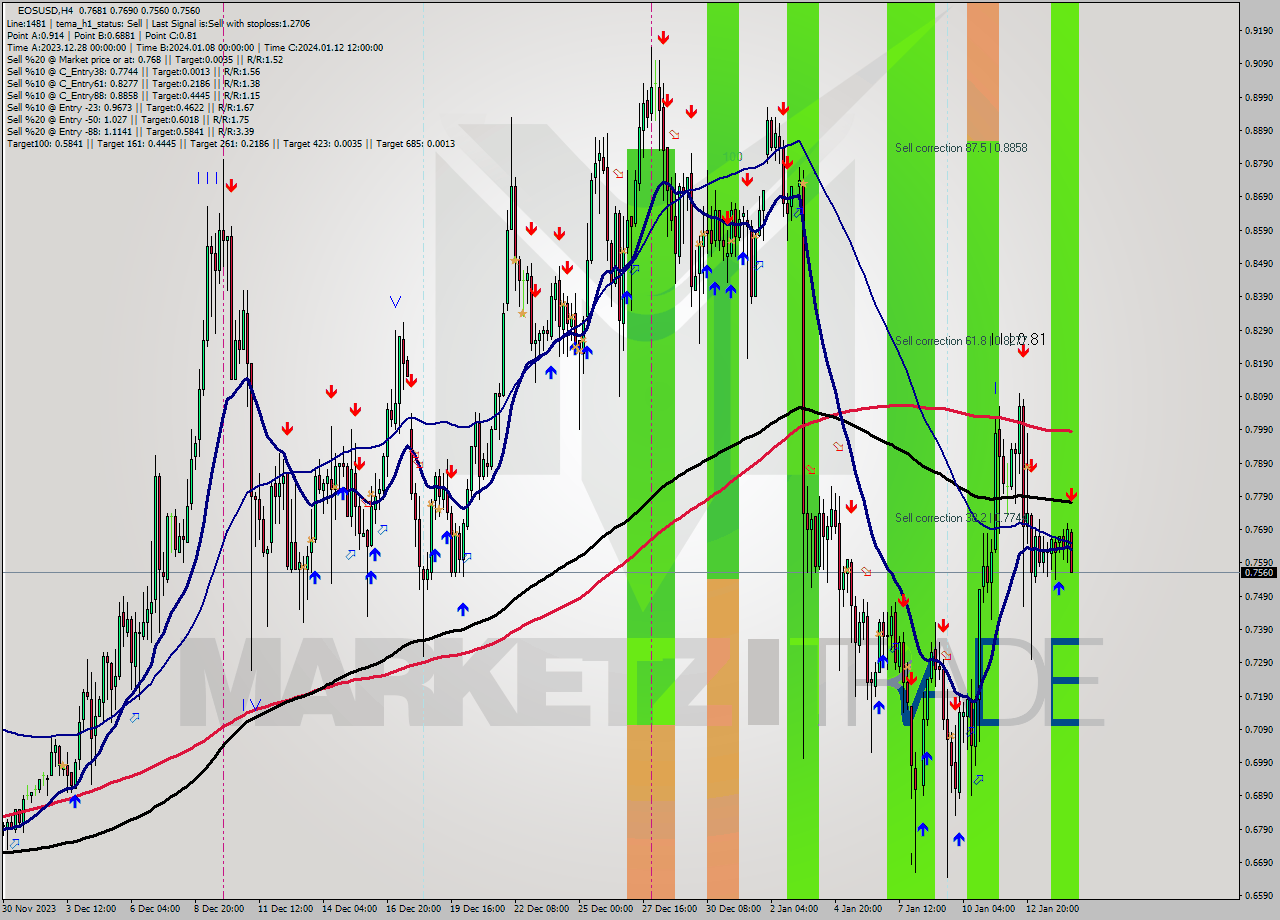Click the 0.8490 price axis label
The width and height of the screenshot is (1280, 920).
(1258, 264)
